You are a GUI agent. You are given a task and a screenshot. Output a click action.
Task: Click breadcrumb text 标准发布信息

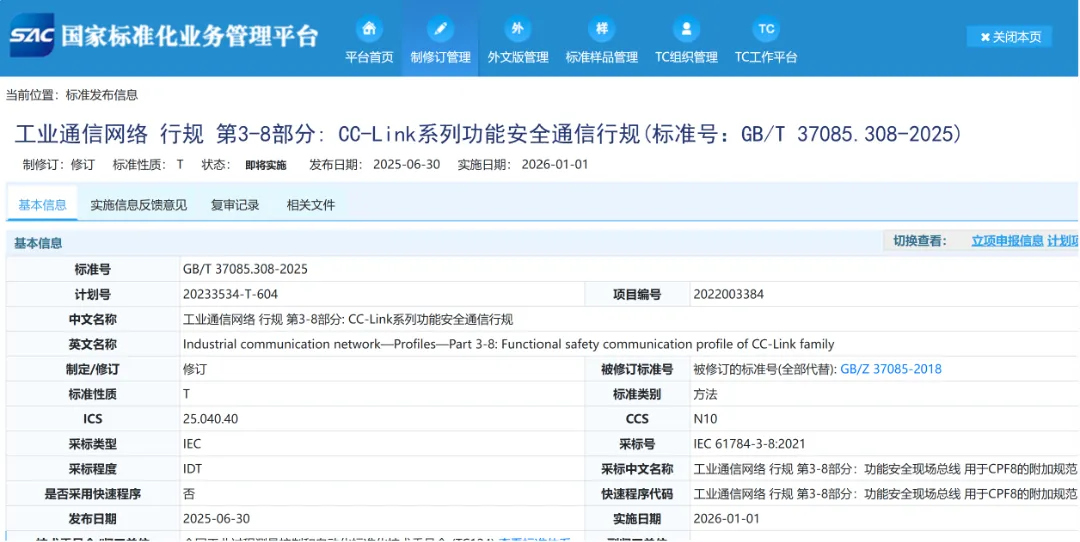(x=102, y=96)
